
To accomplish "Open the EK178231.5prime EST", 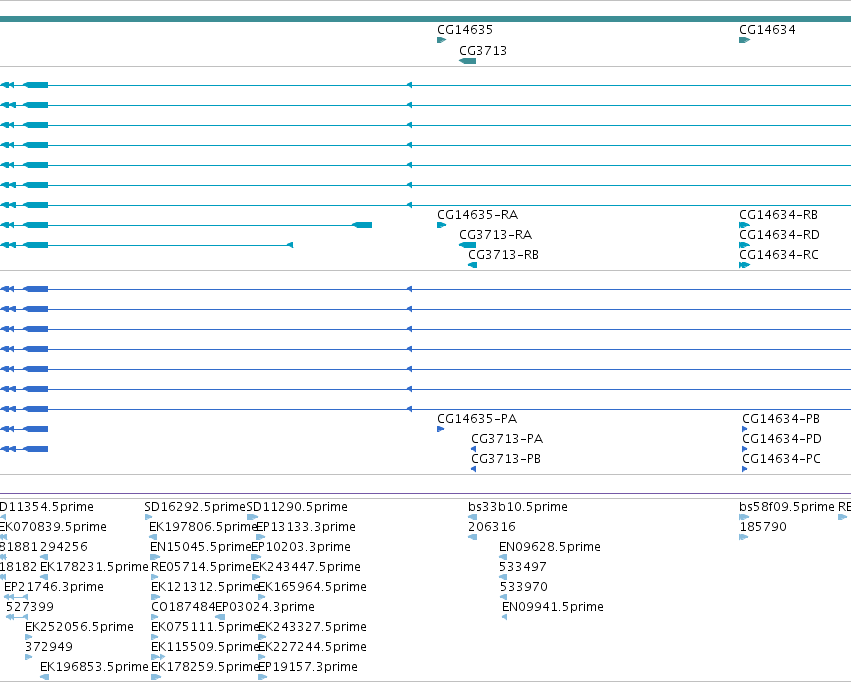I will pyautogui.click(x=44, y=577).
